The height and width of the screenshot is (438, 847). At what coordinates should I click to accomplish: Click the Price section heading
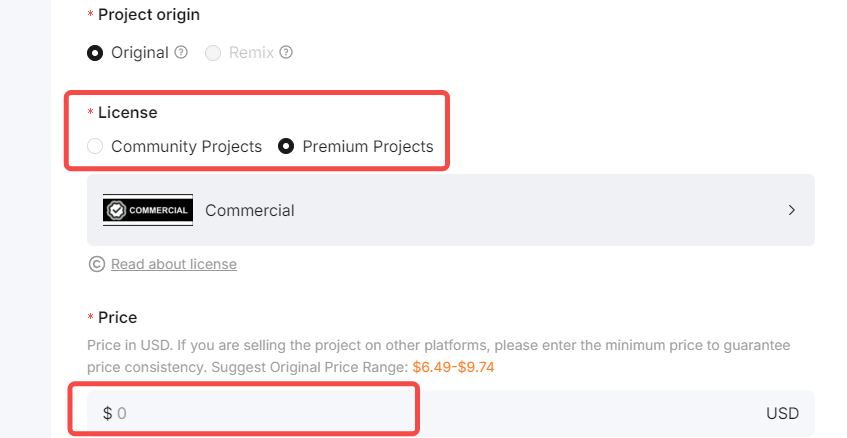117,318
